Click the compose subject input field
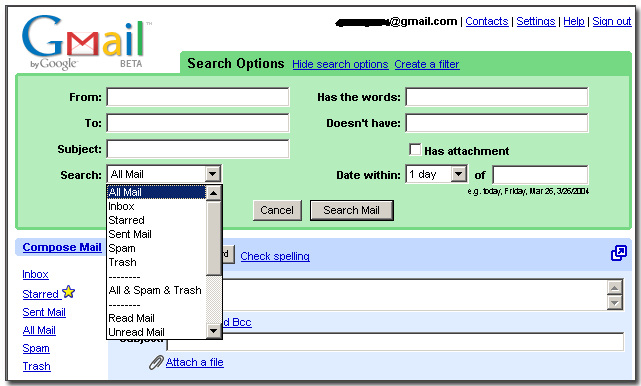This screenshot has width=641, height=386. 396,342
